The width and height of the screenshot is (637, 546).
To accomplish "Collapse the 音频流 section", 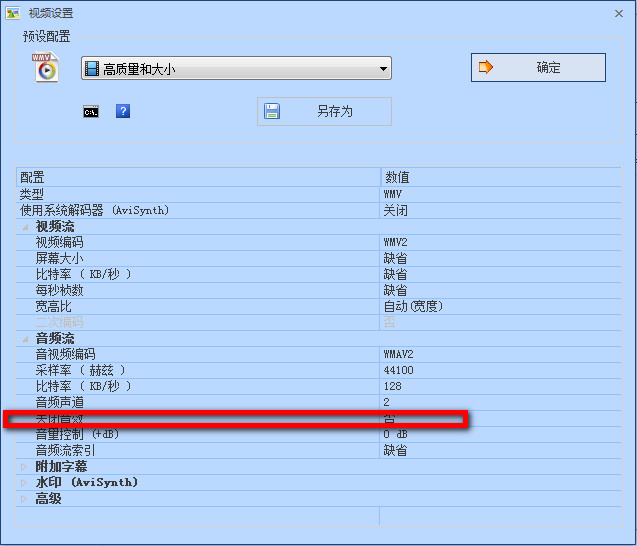I will 25,338.
